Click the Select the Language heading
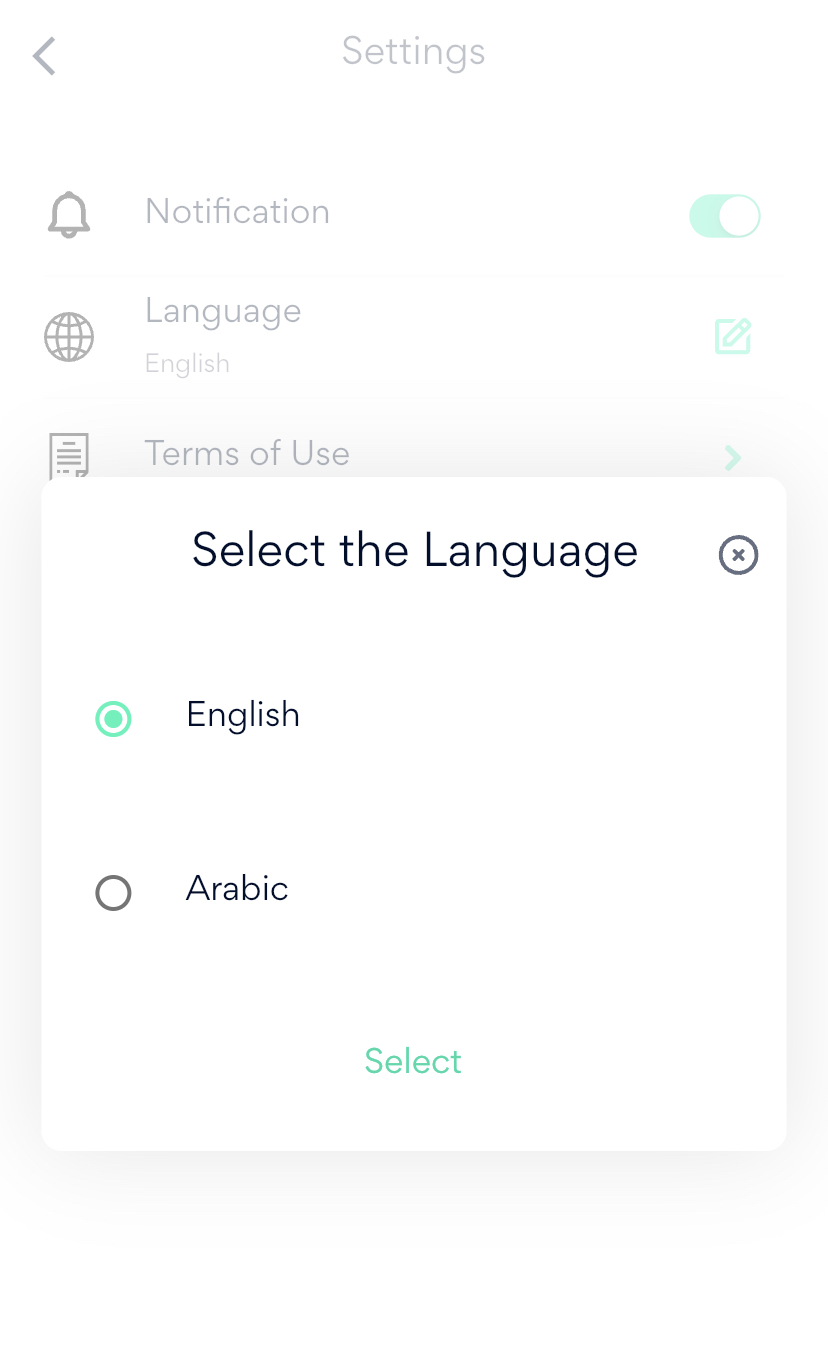This screenshot has height=1351, width=828. [x=414, y=551]
